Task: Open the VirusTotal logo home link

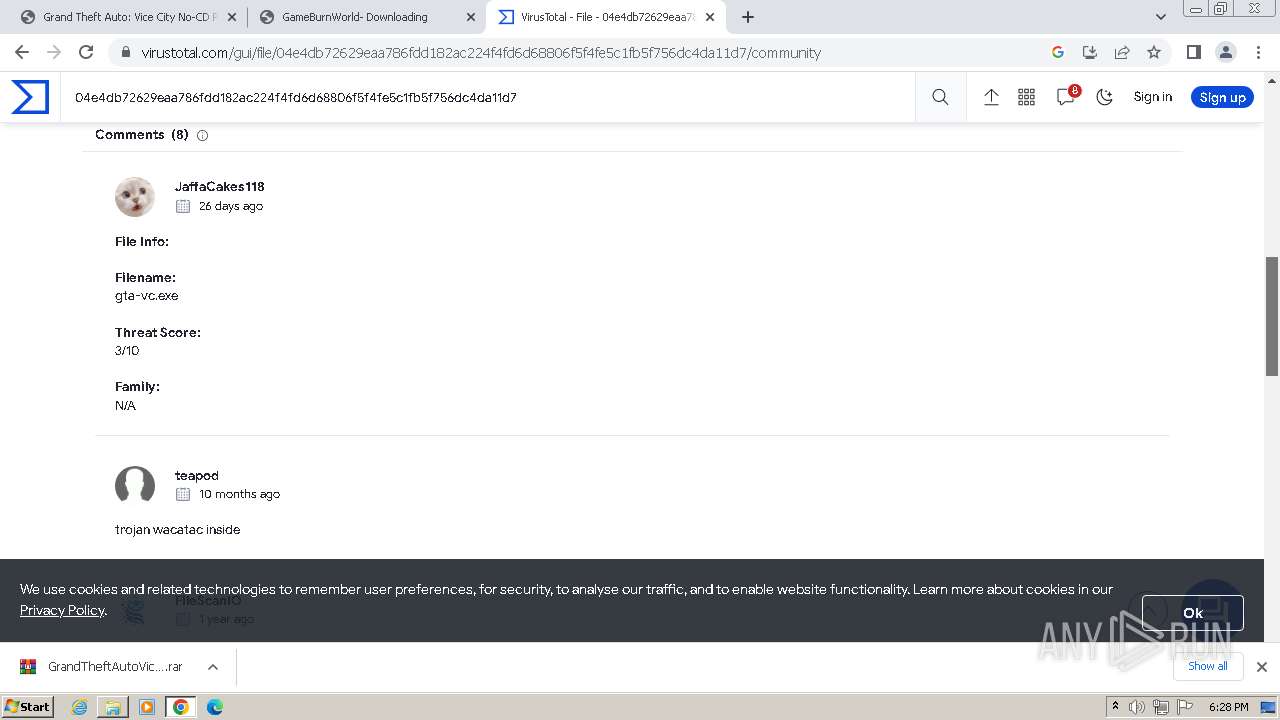Action: click(x=30, y=97)
